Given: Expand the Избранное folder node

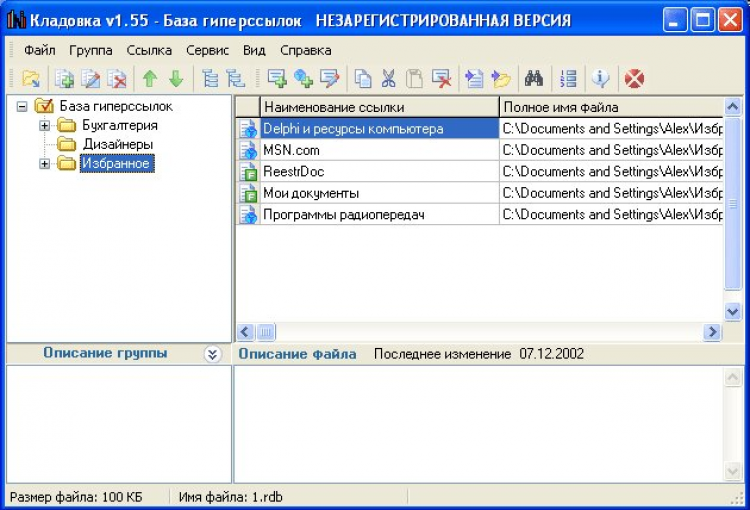Looking at the screenshot, I should coord(44,164).
